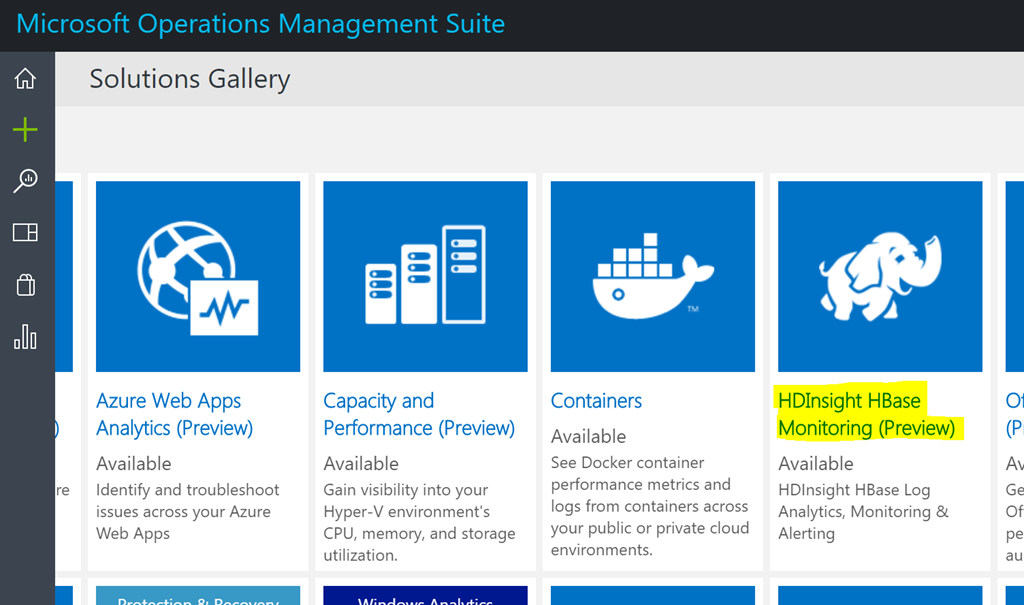Click the Containers description text
This screenshot has width=1024, height=605.
pos(649,506)
